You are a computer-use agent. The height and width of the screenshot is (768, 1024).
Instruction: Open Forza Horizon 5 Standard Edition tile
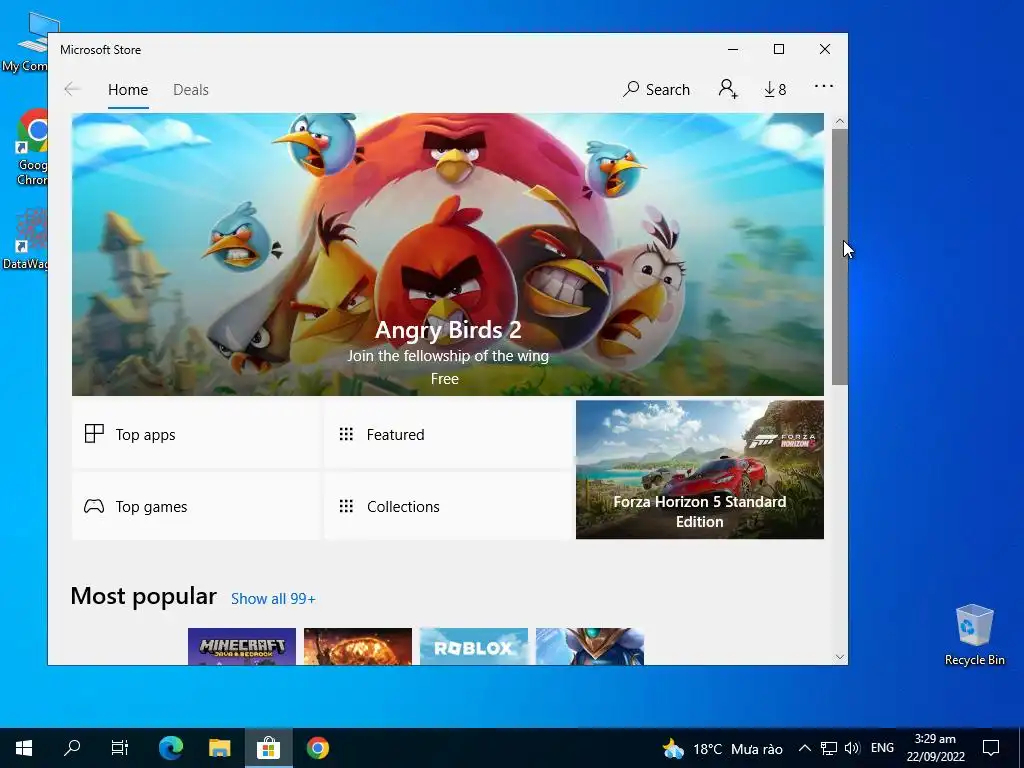click(x=699, y=470)
